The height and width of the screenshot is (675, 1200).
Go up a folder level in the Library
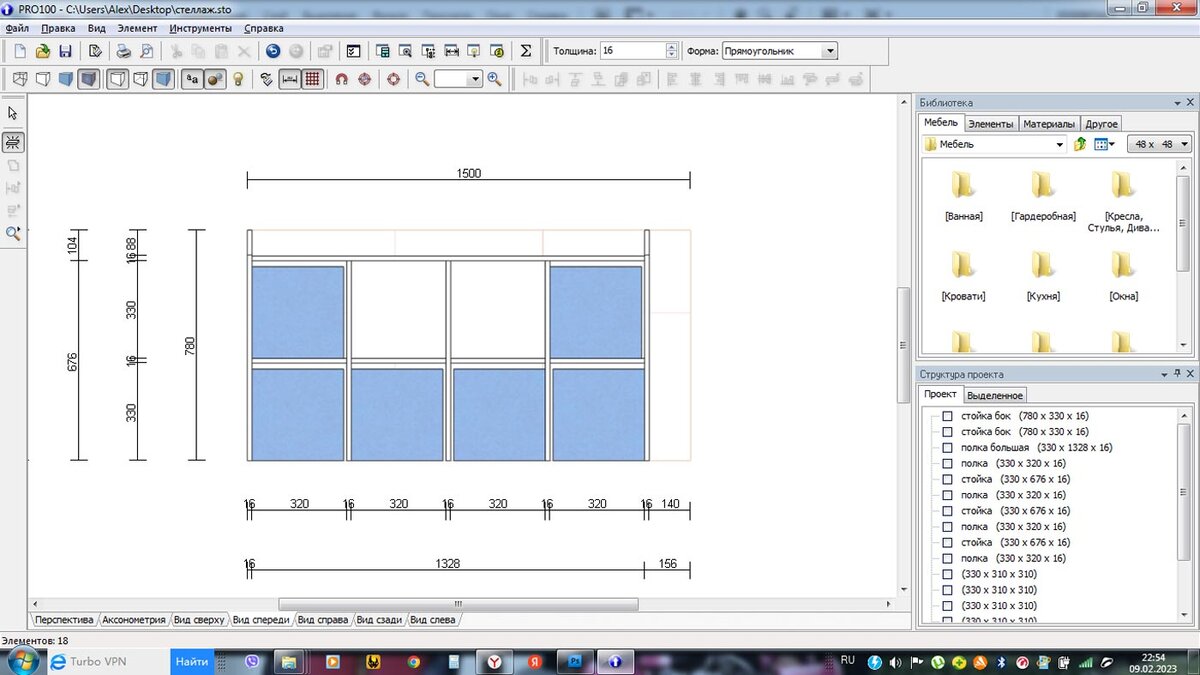click(x=1080, y=144)
